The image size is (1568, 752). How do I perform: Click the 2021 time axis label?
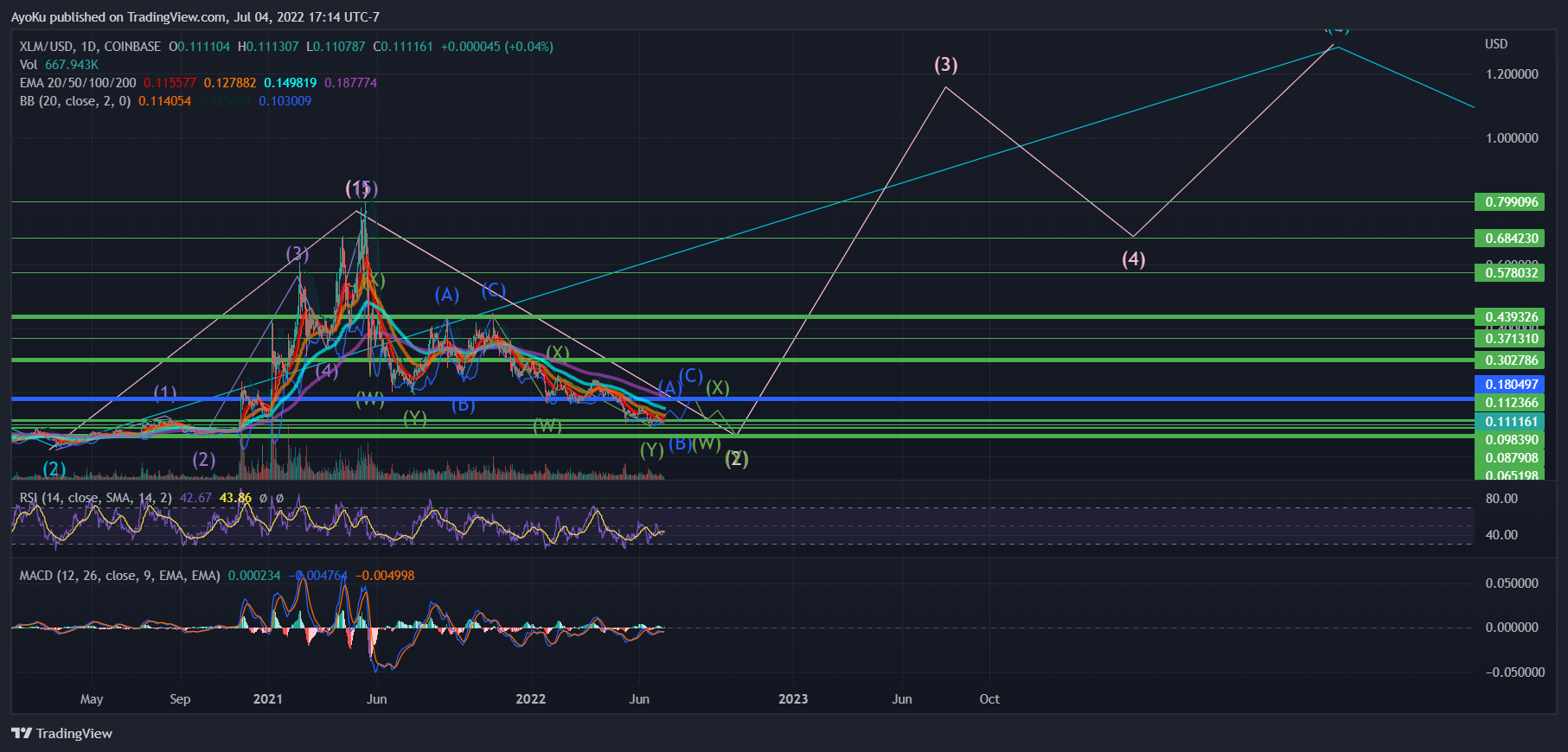click(268, 699)
